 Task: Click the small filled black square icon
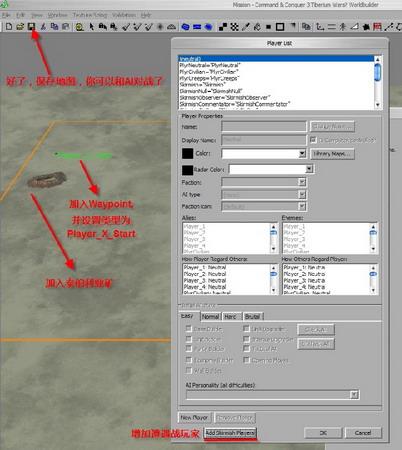coord(268,27)
